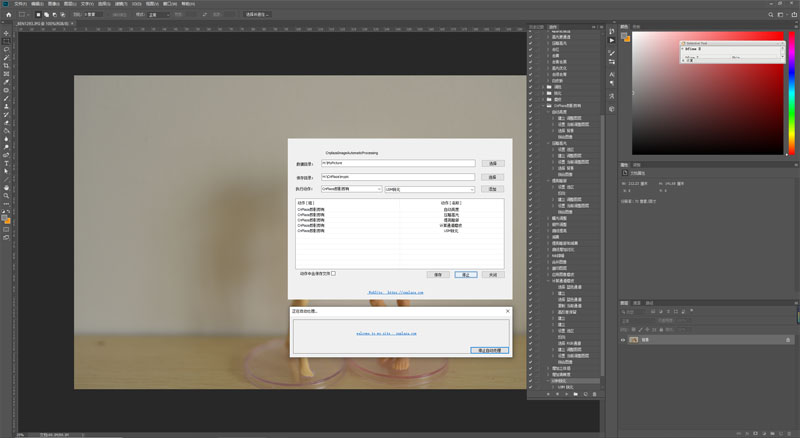Click the Add button in the dialog

492,188
